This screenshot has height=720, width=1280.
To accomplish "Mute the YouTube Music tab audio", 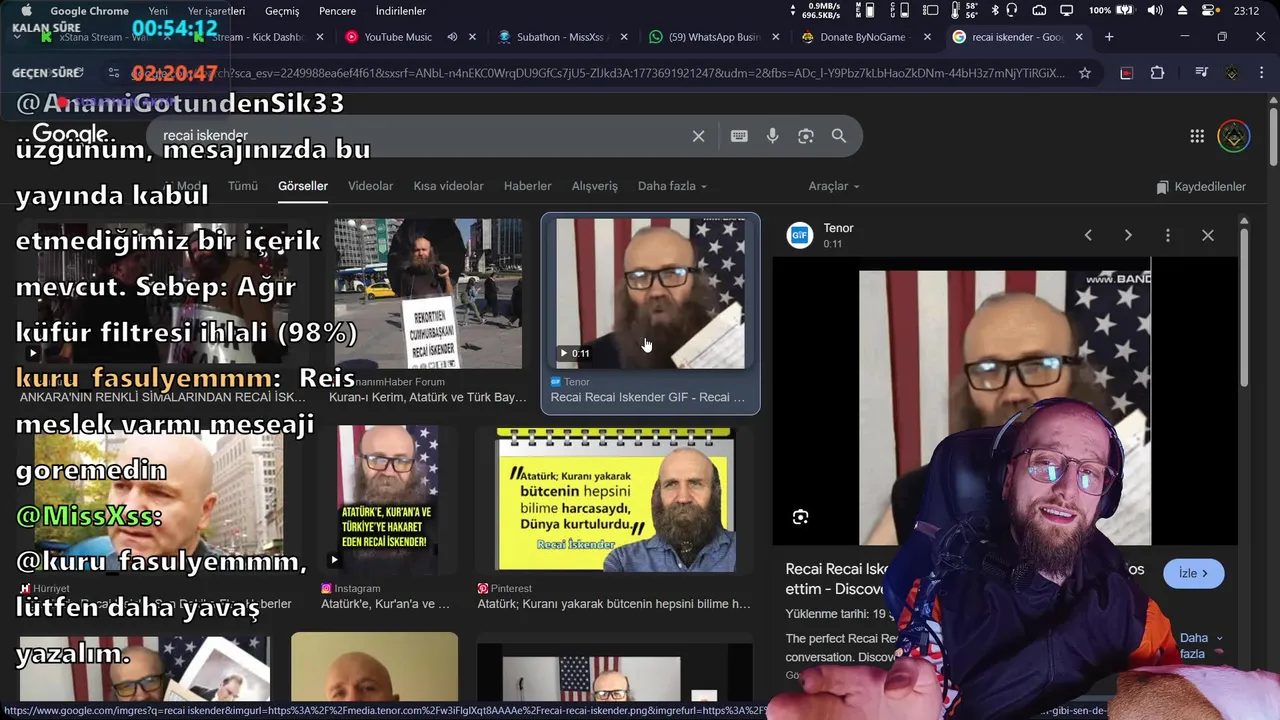I will coord(452,37).
